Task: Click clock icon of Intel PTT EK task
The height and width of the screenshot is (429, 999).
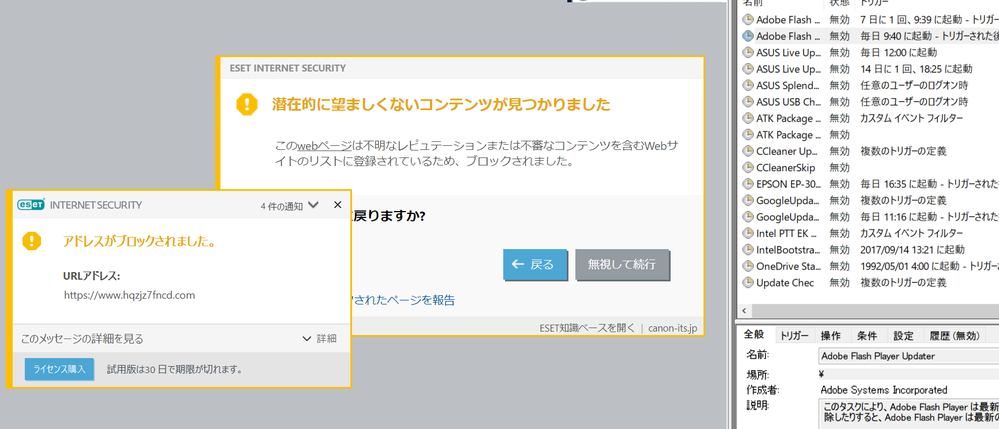Action: [x=748, y=233]
